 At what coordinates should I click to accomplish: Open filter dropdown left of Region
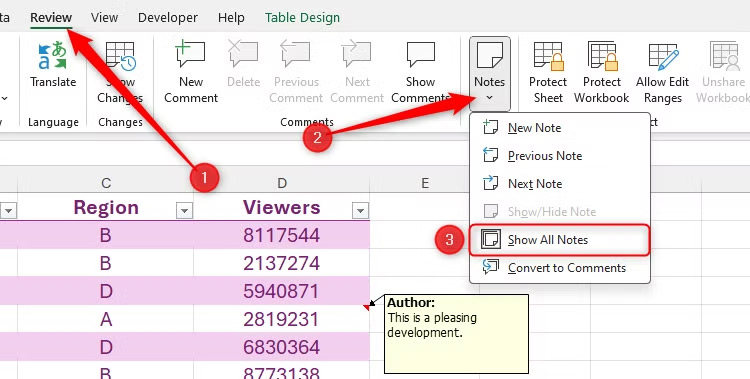[x=8, y=210]
